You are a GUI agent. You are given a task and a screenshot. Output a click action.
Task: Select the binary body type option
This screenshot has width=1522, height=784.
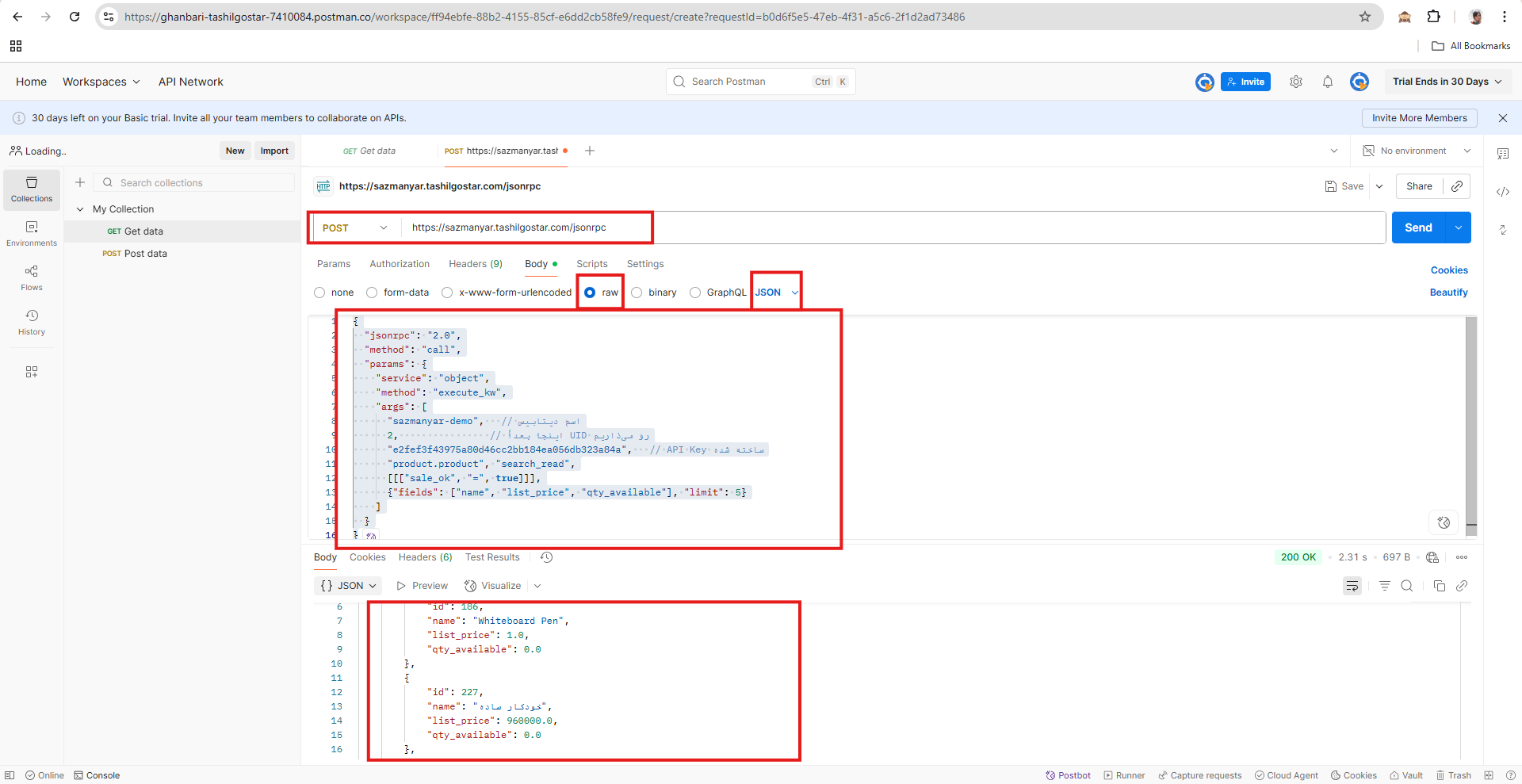point(637,293)
